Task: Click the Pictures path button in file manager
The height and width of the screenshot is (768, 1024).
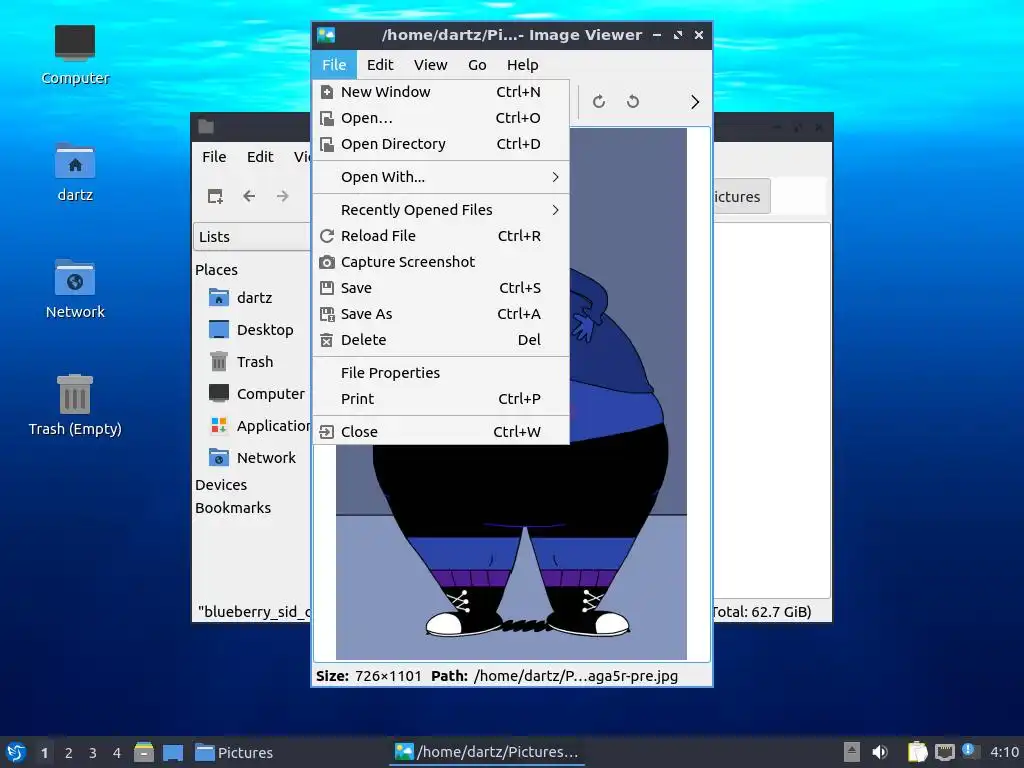Action: [x=741, y=197]
